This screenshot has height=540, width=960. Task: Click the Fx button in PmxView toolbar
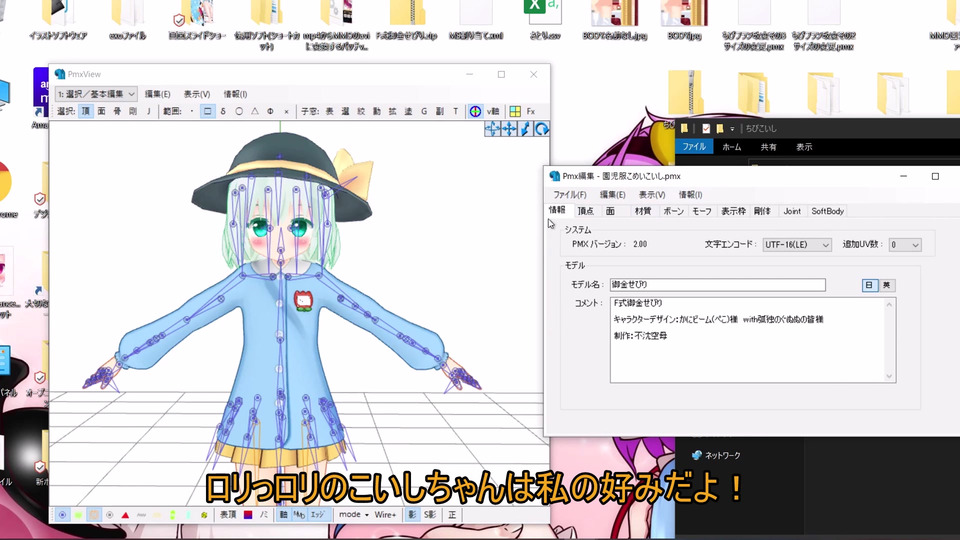point(531,111)
